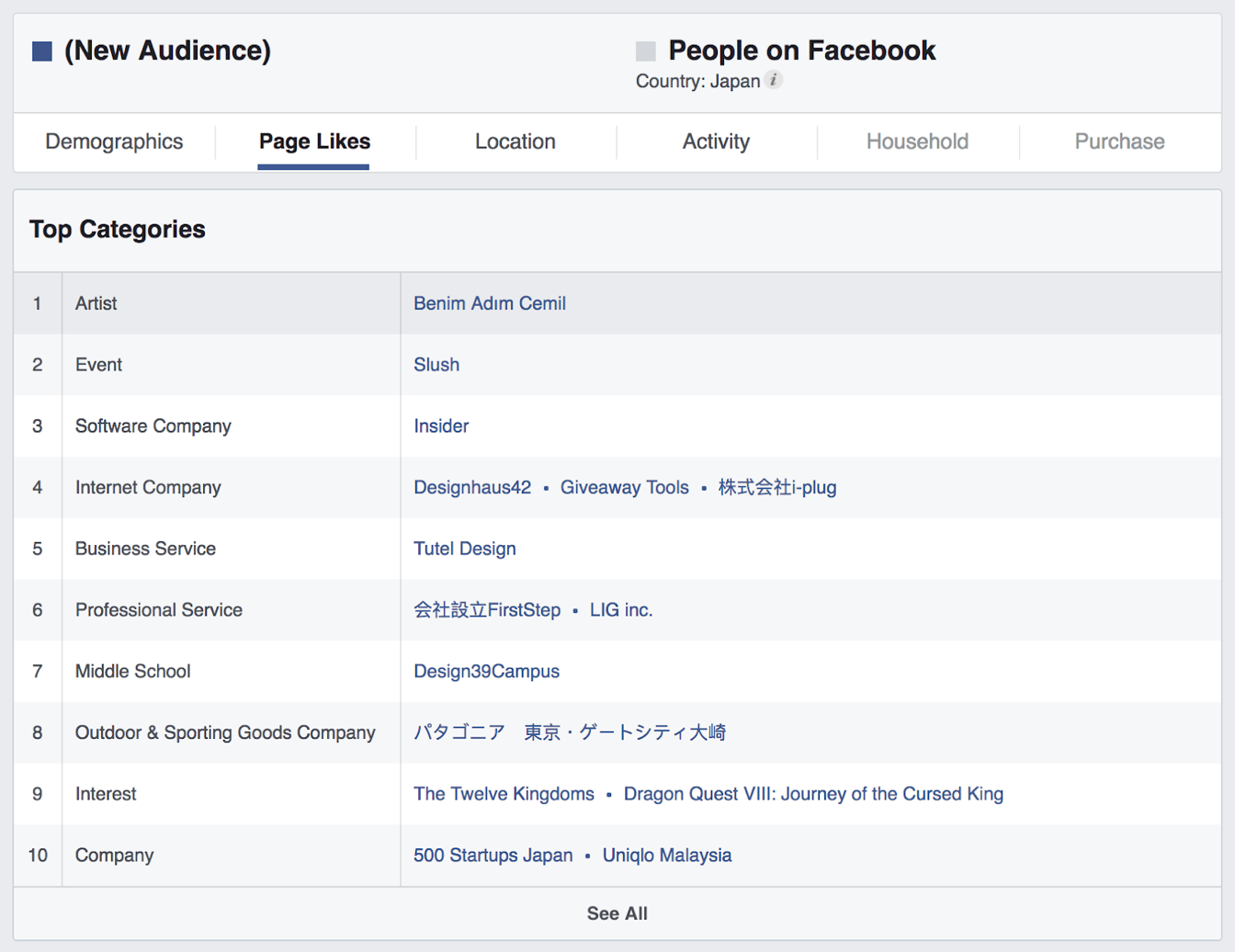
Task: Expand the list with See All
Action: point(617,913)
